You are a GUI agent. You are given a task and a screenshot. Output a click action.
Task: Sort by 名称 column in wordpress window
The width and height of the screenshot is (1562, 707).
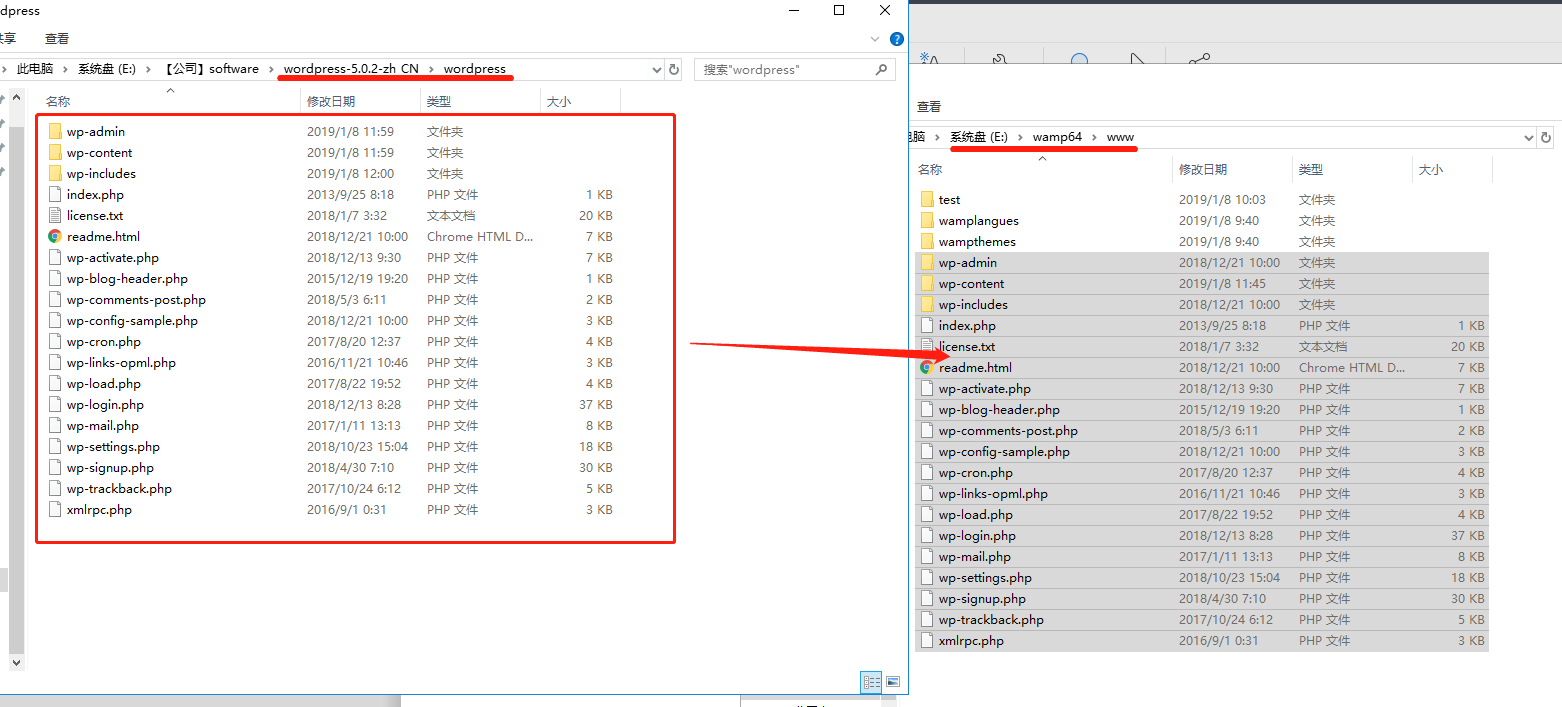[x=58, y=101]
